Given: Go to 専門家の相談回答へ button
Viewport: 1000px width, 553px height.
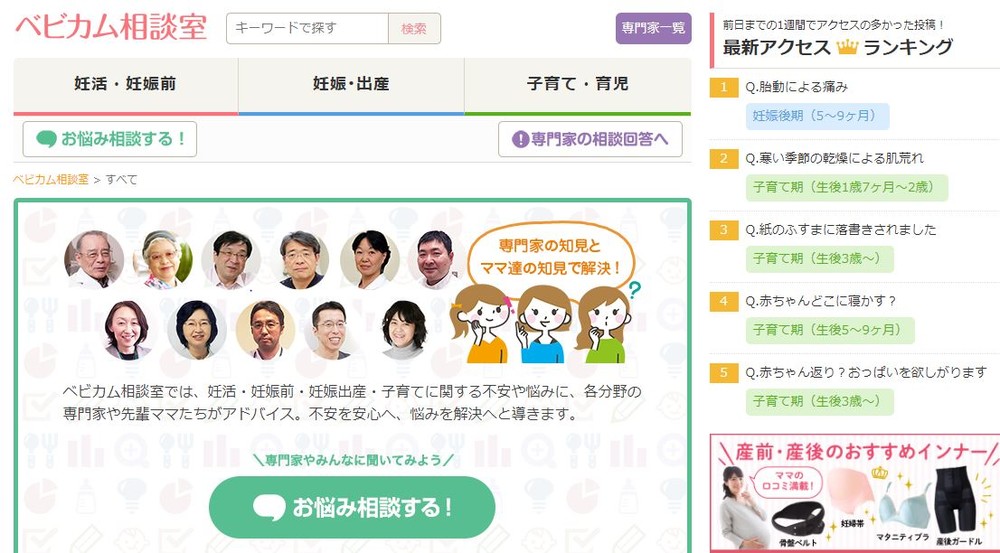Looking at the screenshot, I should click(x=590, y=139).
